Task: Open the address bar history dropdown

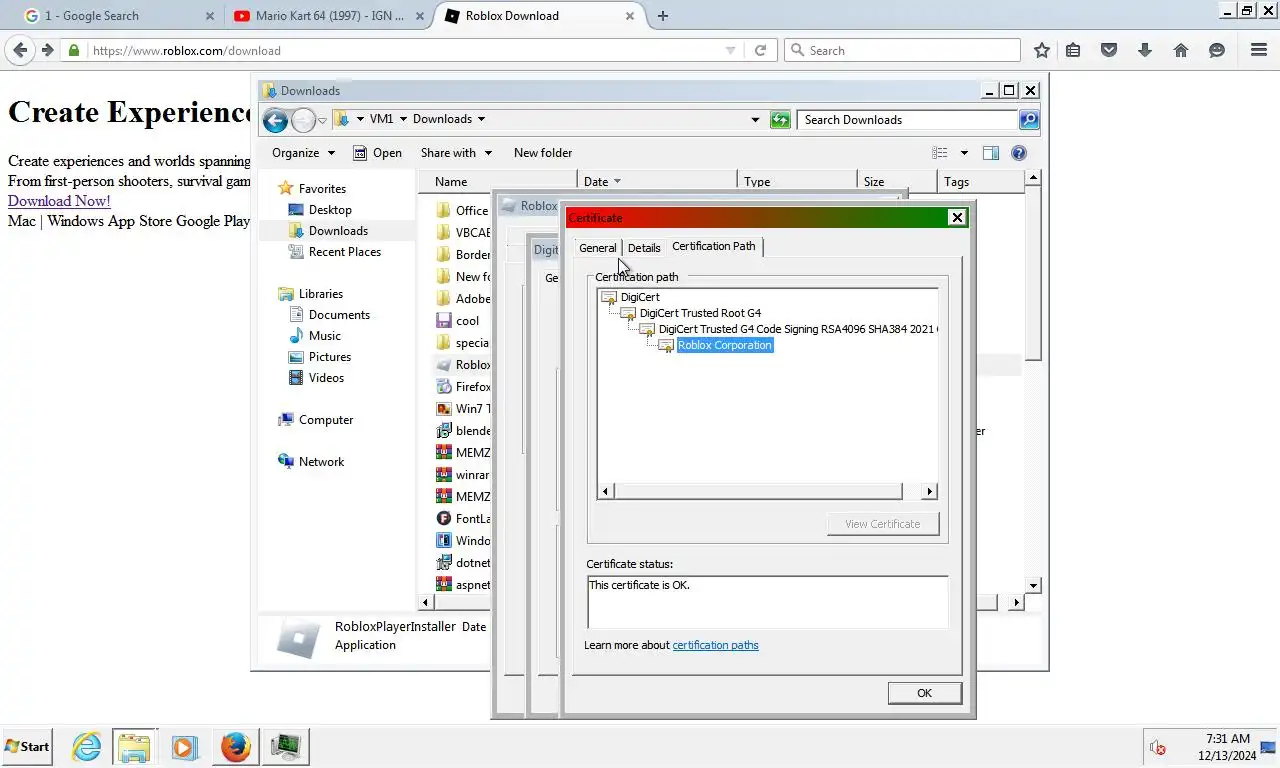Action: (x=755, y=120)
